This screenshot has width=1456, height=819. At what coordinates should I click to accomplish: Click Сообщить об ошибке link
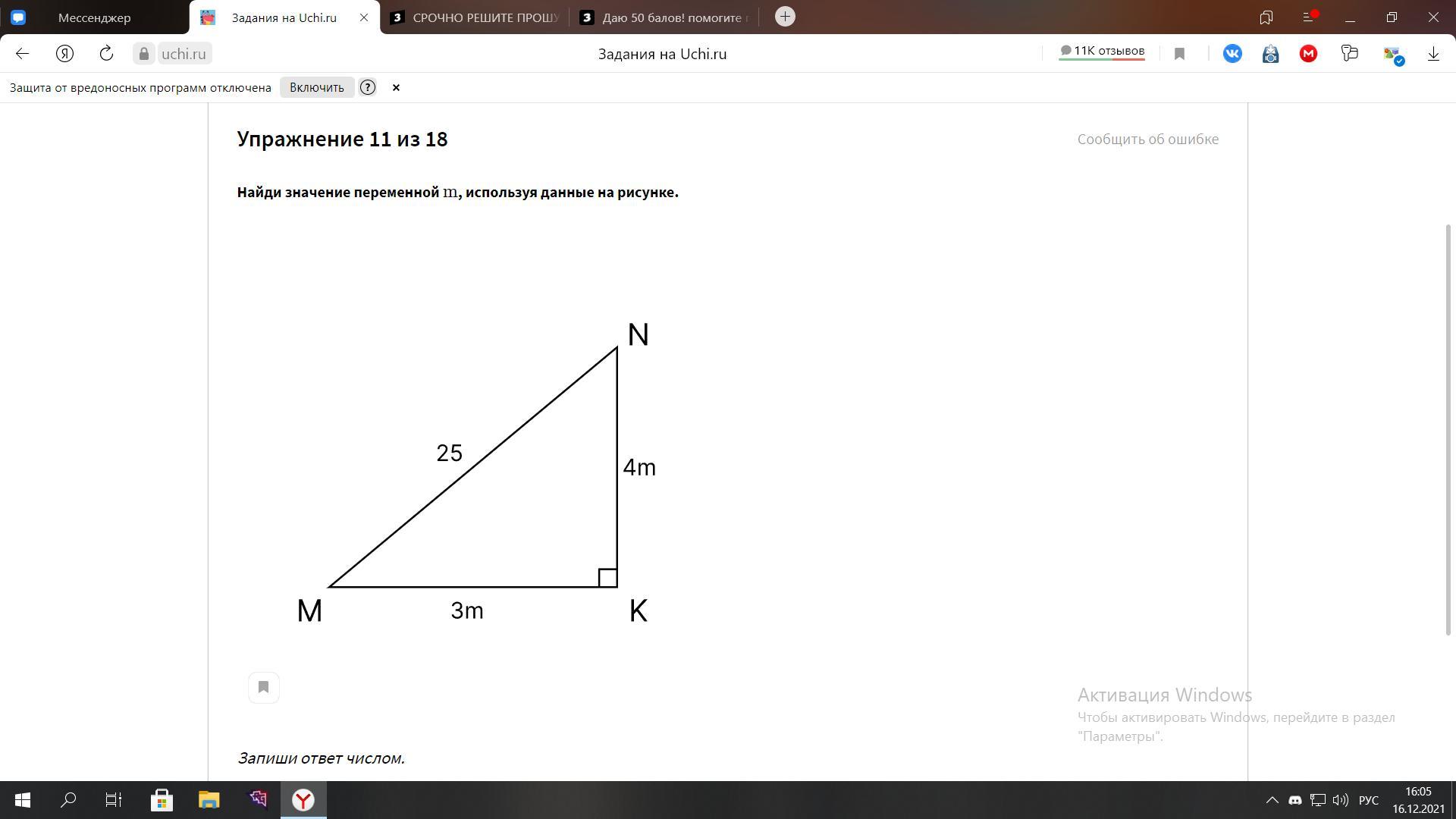[x=1148, y=139]
